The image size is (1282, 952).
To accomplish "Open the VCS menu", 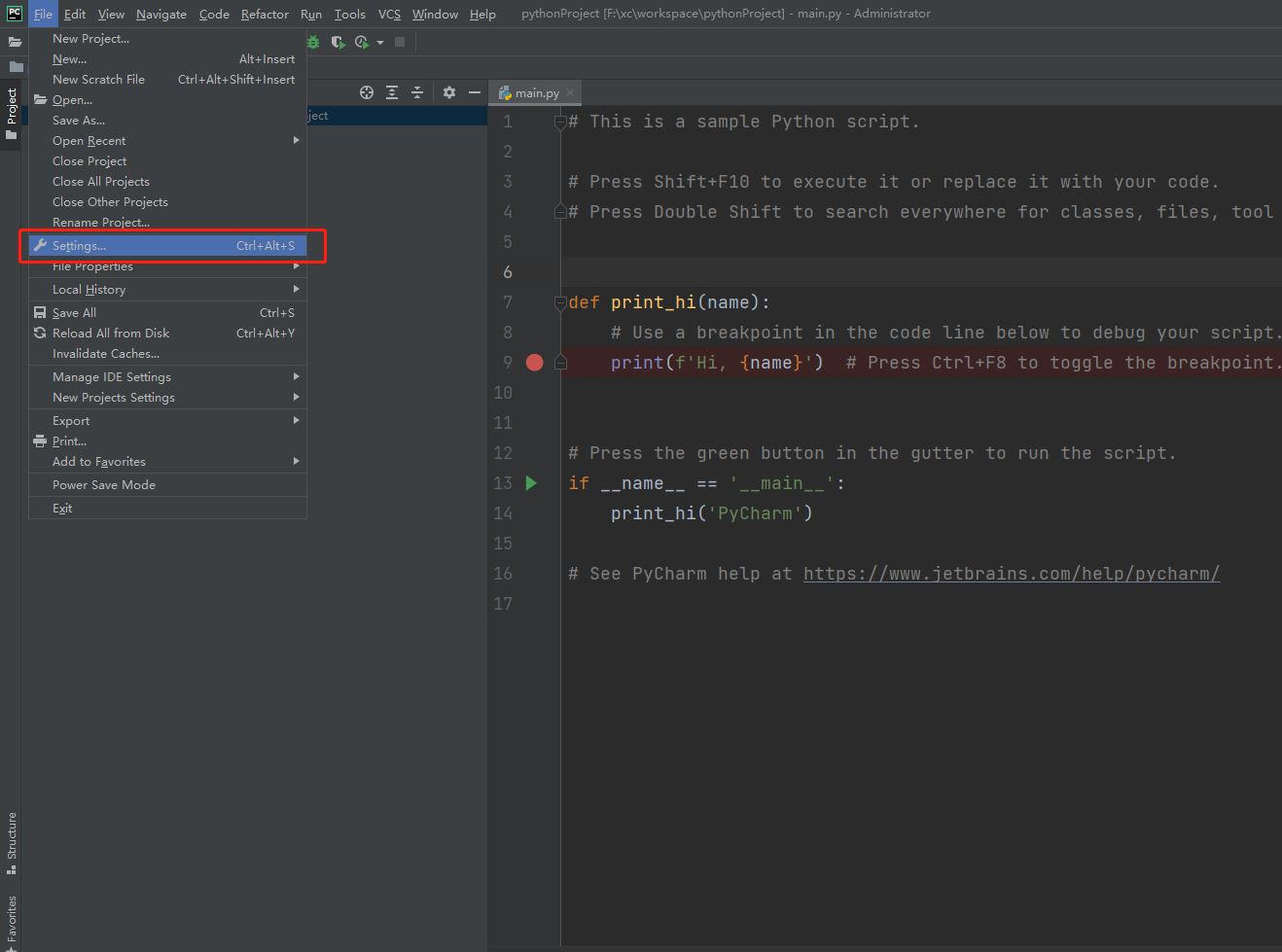I will pos(389,14).
